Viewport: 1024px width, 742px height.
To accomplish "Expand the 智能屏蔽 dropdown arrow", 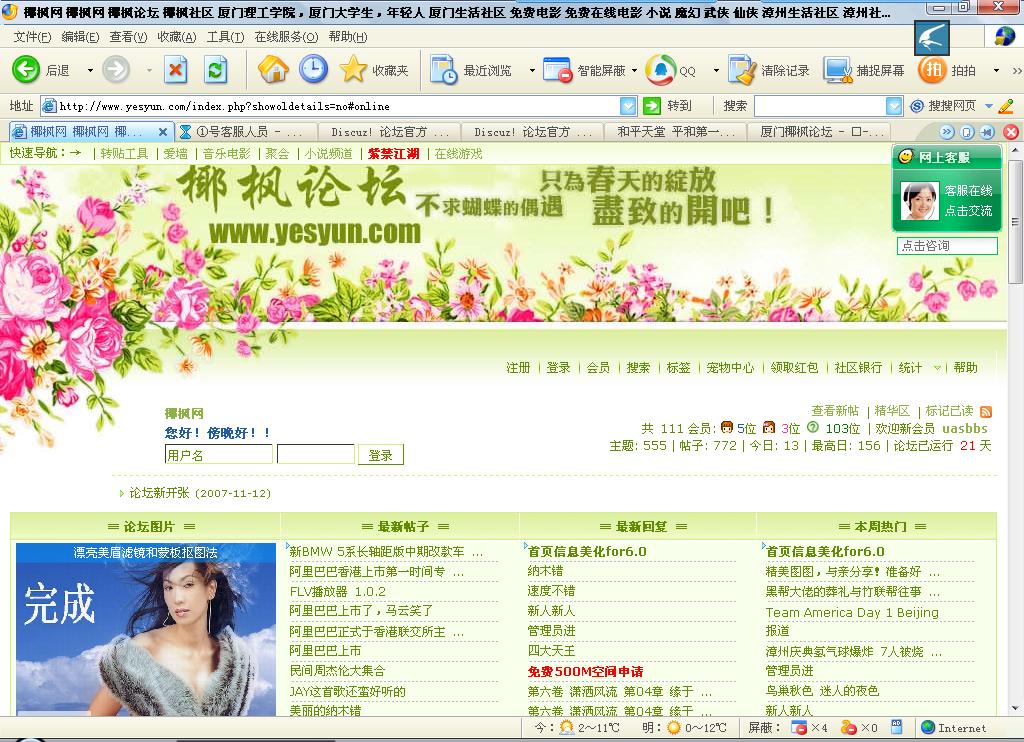I will tap(634, 70).
